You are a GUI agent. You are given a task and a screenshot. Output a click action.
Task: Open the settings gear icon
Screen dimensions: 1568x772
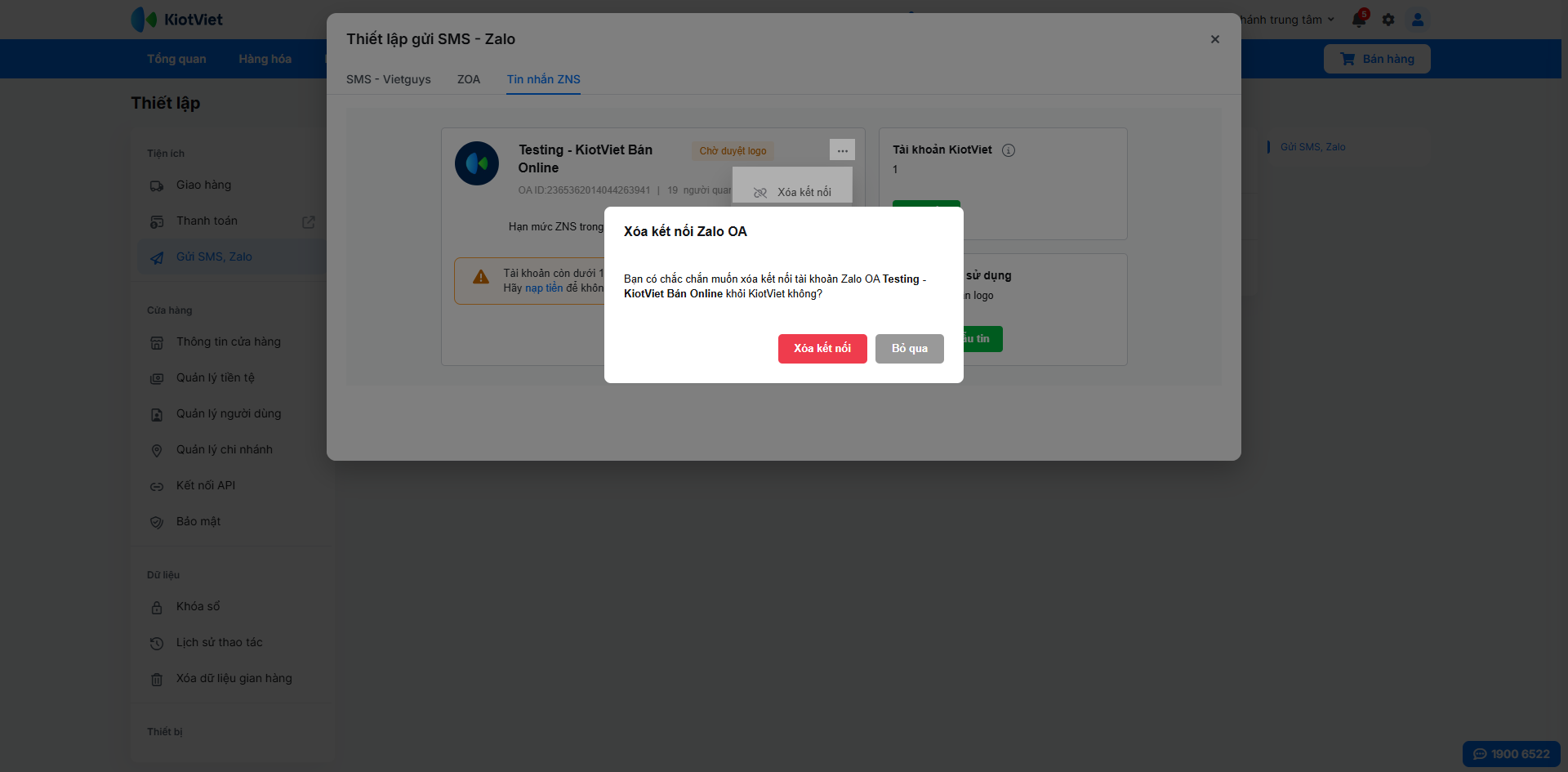click(x=1388, y=20)
